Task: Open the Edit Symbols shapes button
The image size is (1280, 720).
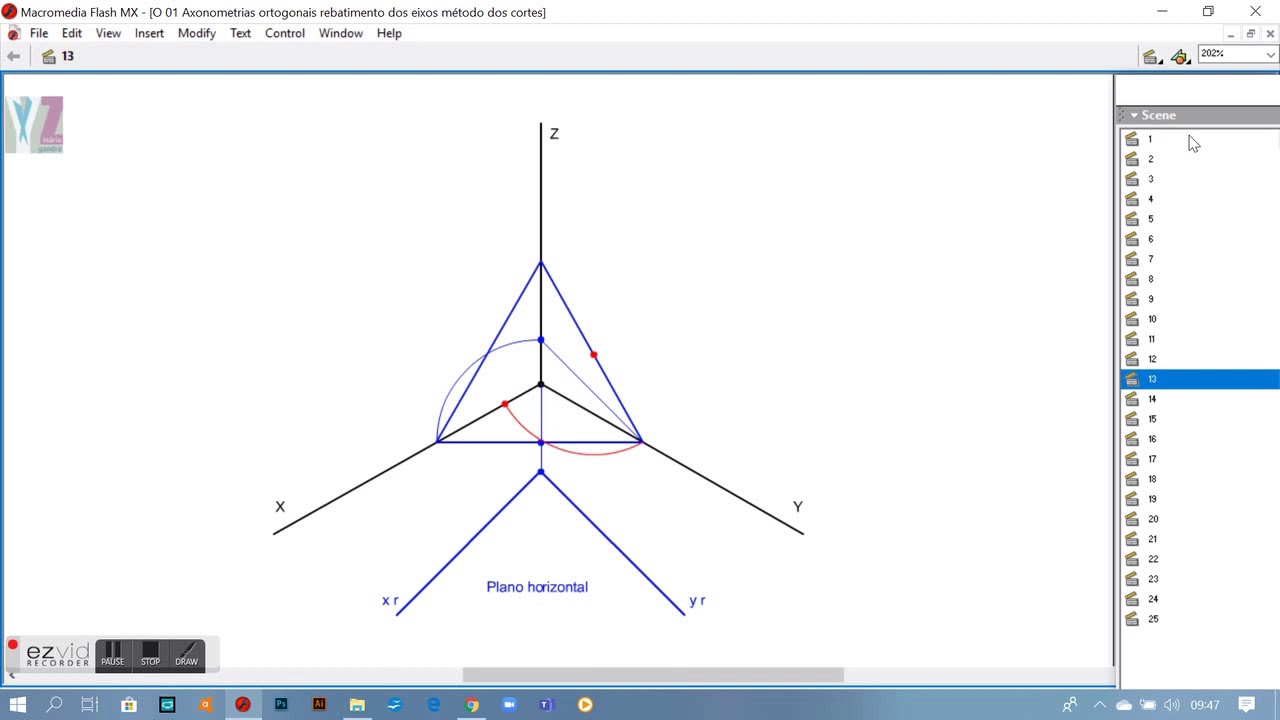Action: [x=1181, y=57]
